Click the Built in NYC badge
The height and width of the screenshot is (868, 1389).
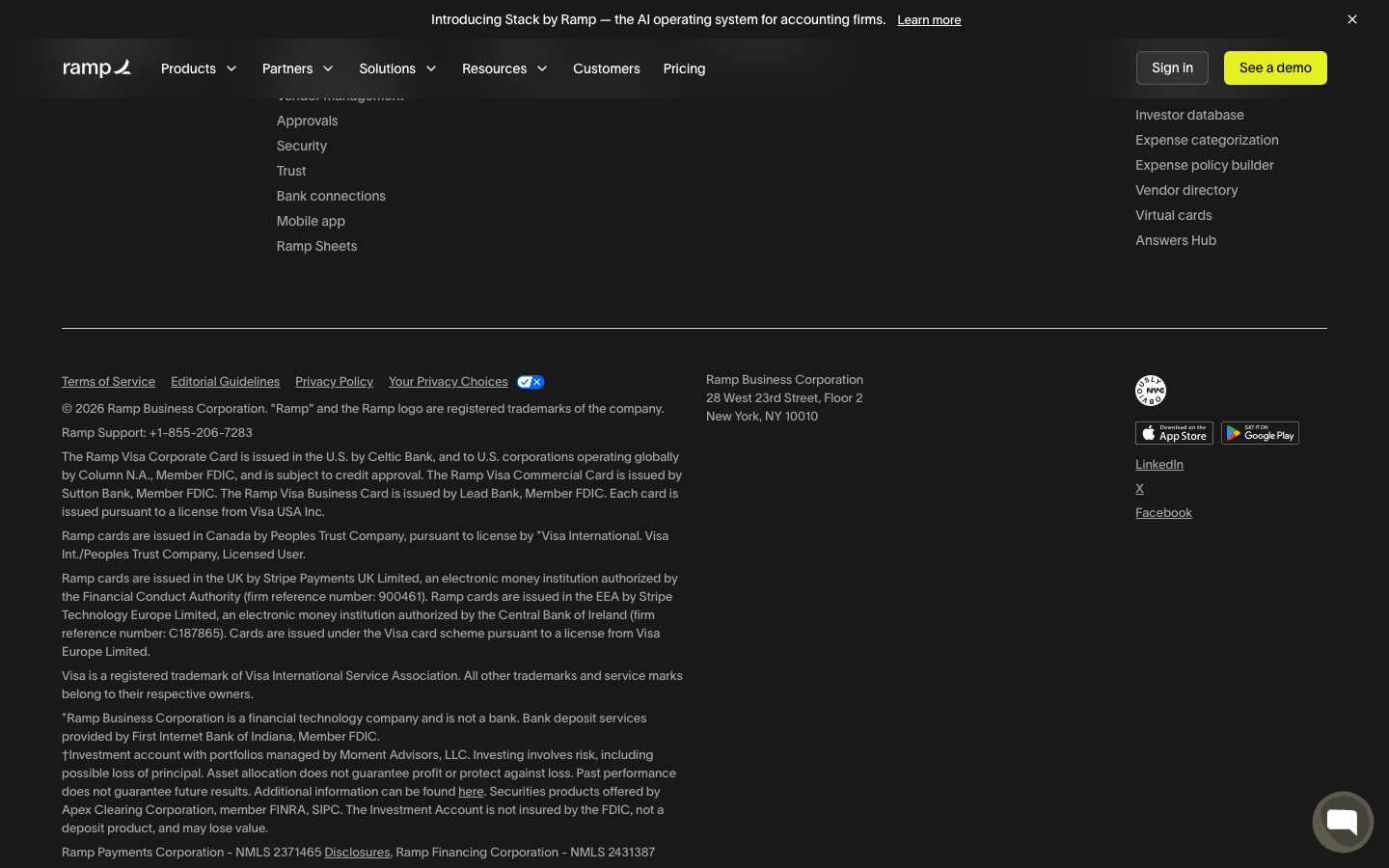pos(1151,391)
